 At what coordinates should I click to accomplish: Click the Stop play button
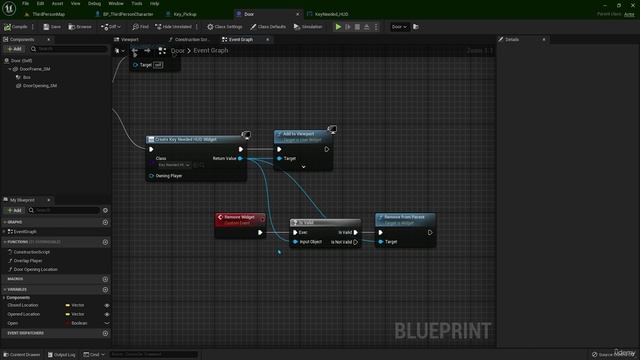point(357,27)
